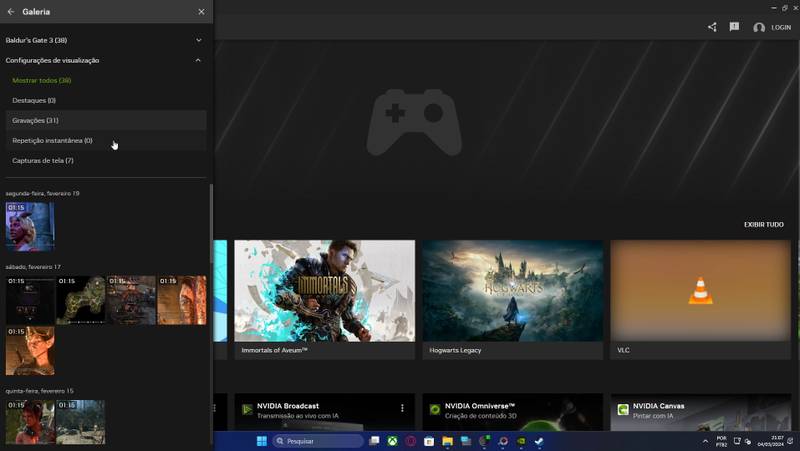This screenshot has height=451, width=800.
Task: Filter gallery by Gravações (31)
Action: tap(106, 120)
